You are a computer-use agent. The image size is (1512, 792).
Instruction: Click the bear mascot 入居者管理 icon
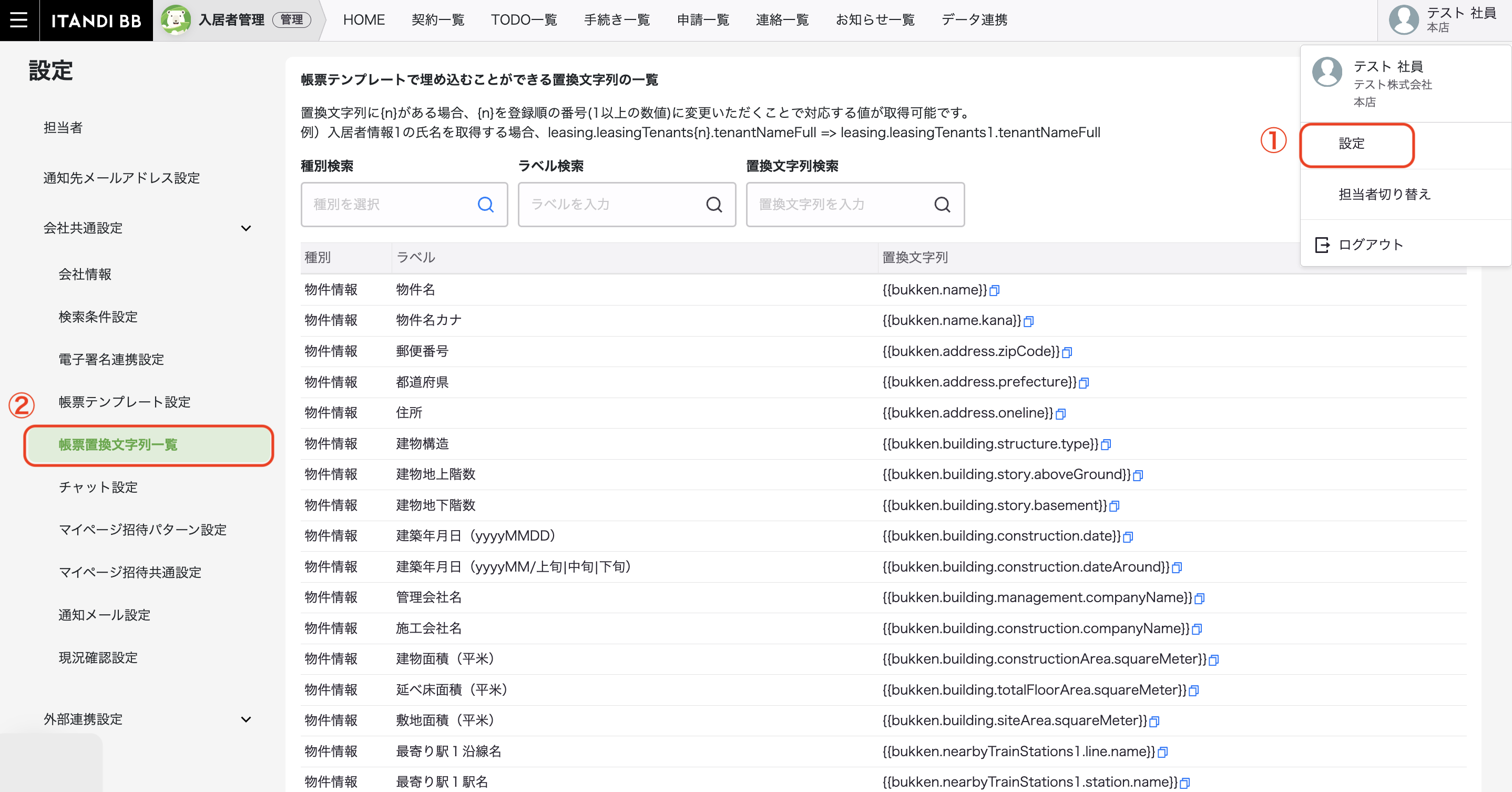coord(176,20)
